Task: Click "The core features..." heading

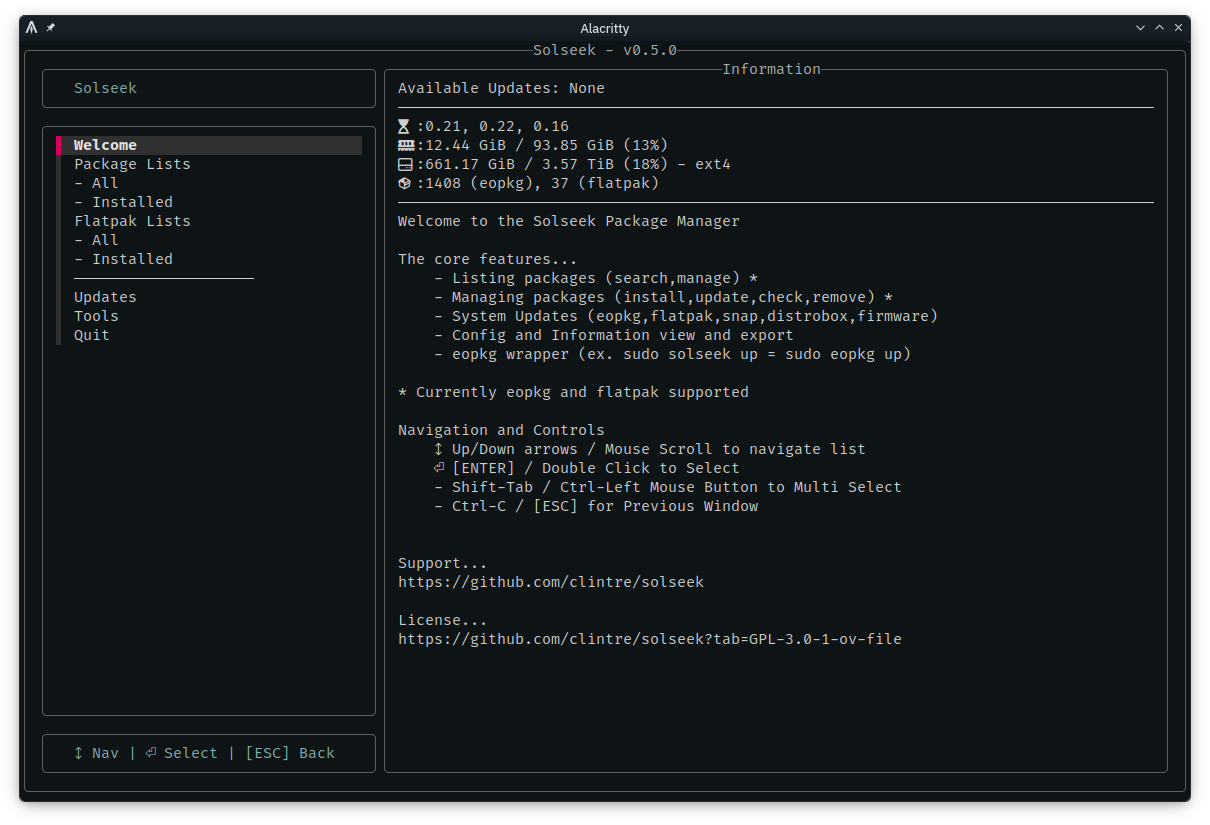Action: (488, 259)
